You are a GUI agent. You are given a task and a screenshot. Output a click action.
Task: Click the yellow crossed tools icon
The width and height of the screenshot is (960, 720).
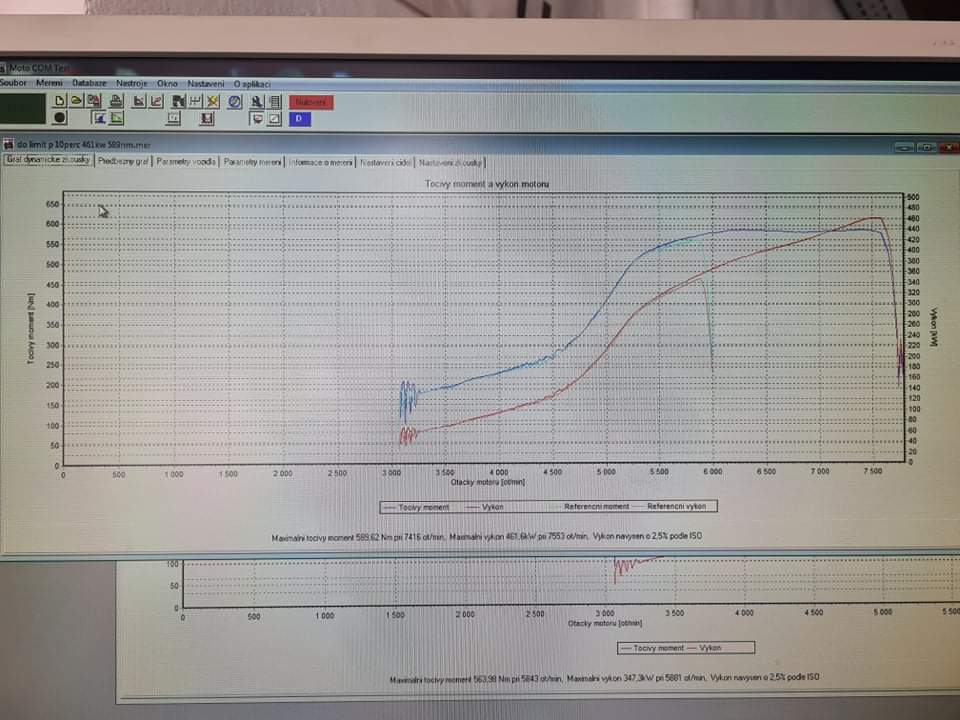(x=213, y=101)
